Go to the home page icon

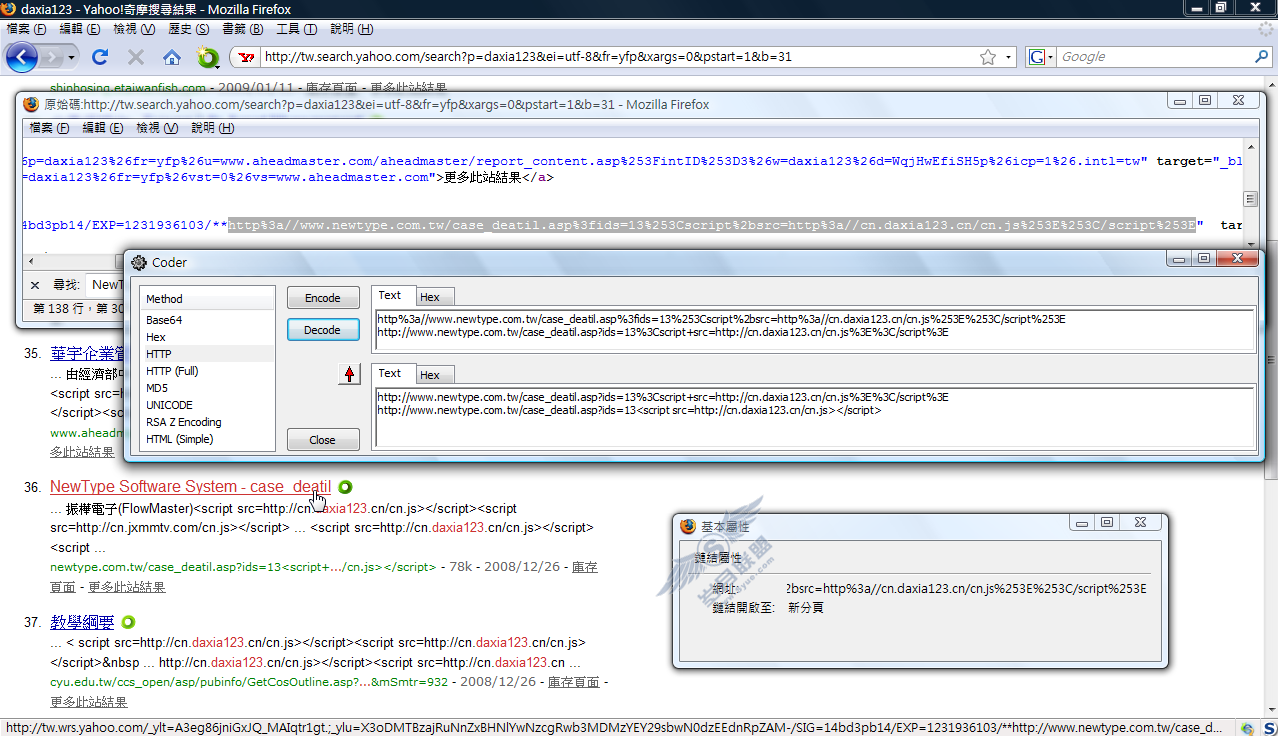172,57
